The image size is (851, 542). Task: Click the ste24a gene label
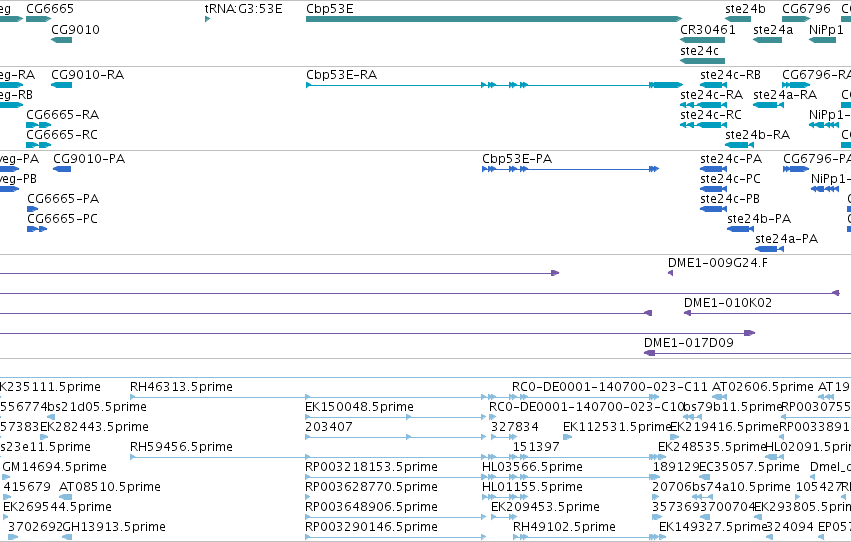click(x=773, y=29)
